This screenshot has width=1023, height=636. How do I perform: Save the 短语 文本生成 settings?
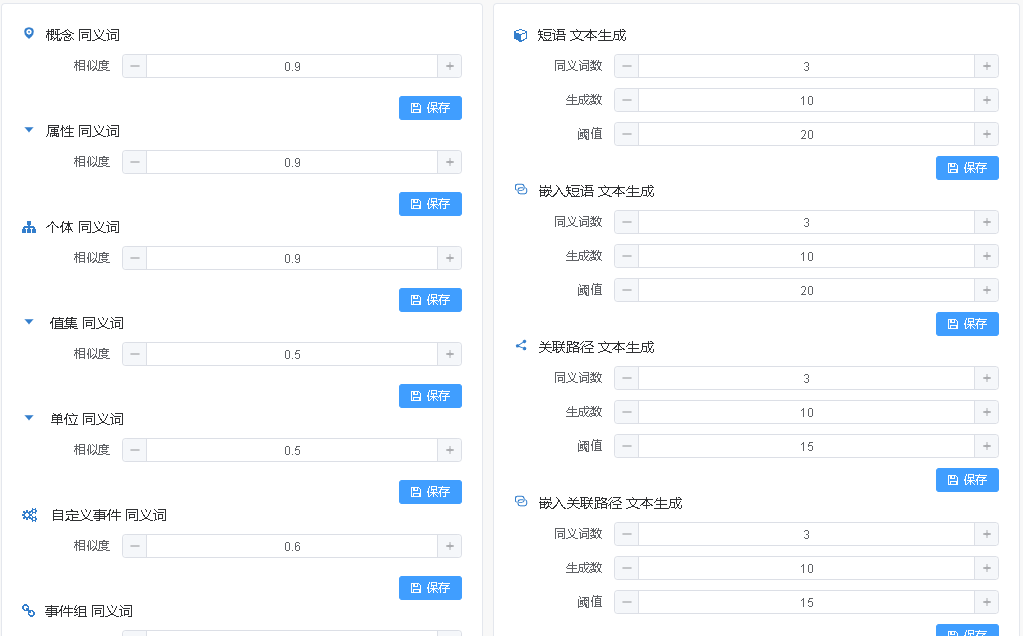[966, 167]
